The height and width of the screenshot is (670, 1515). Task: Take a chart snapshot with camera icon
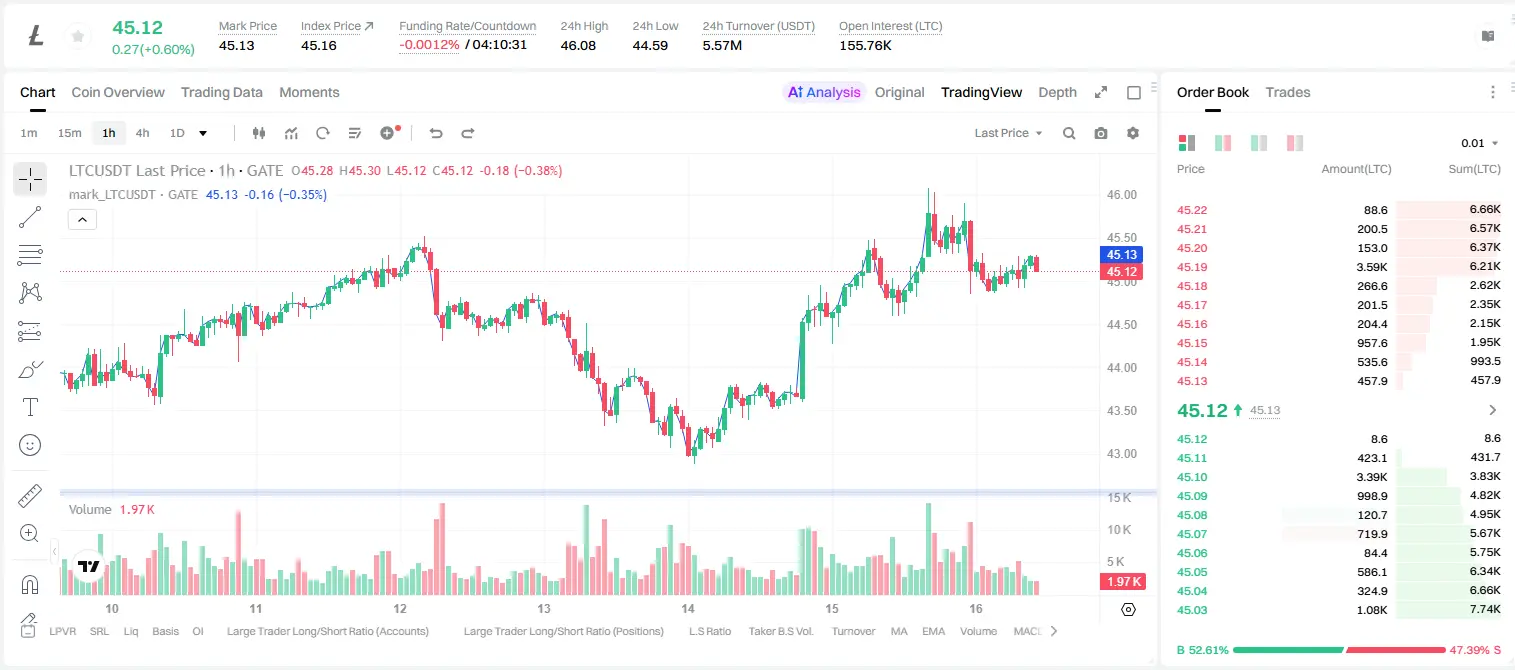(x=1101, y=133)
